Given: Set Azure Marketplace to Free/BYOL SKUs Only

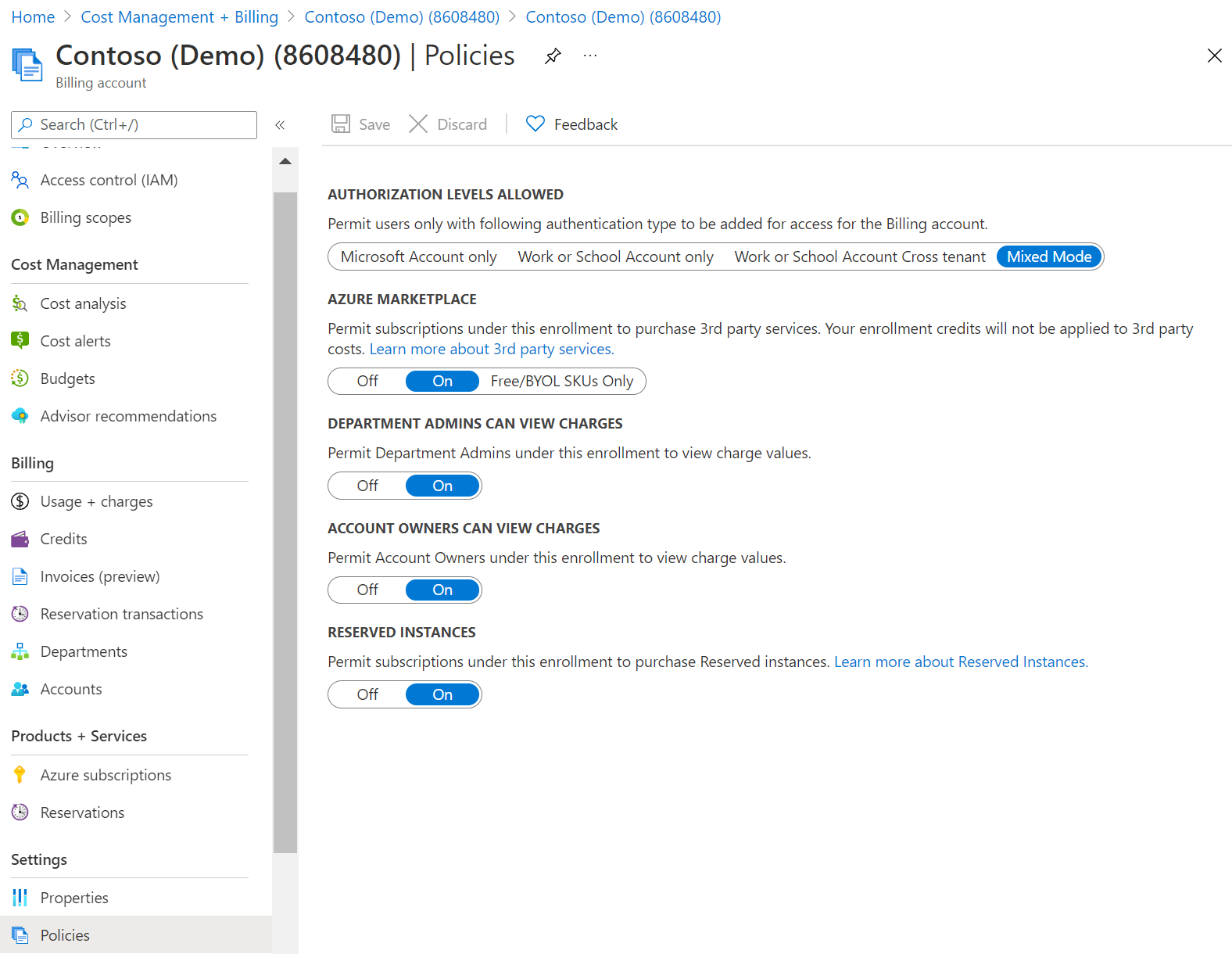Looking at the screenshot, I should tap(562, 381).
